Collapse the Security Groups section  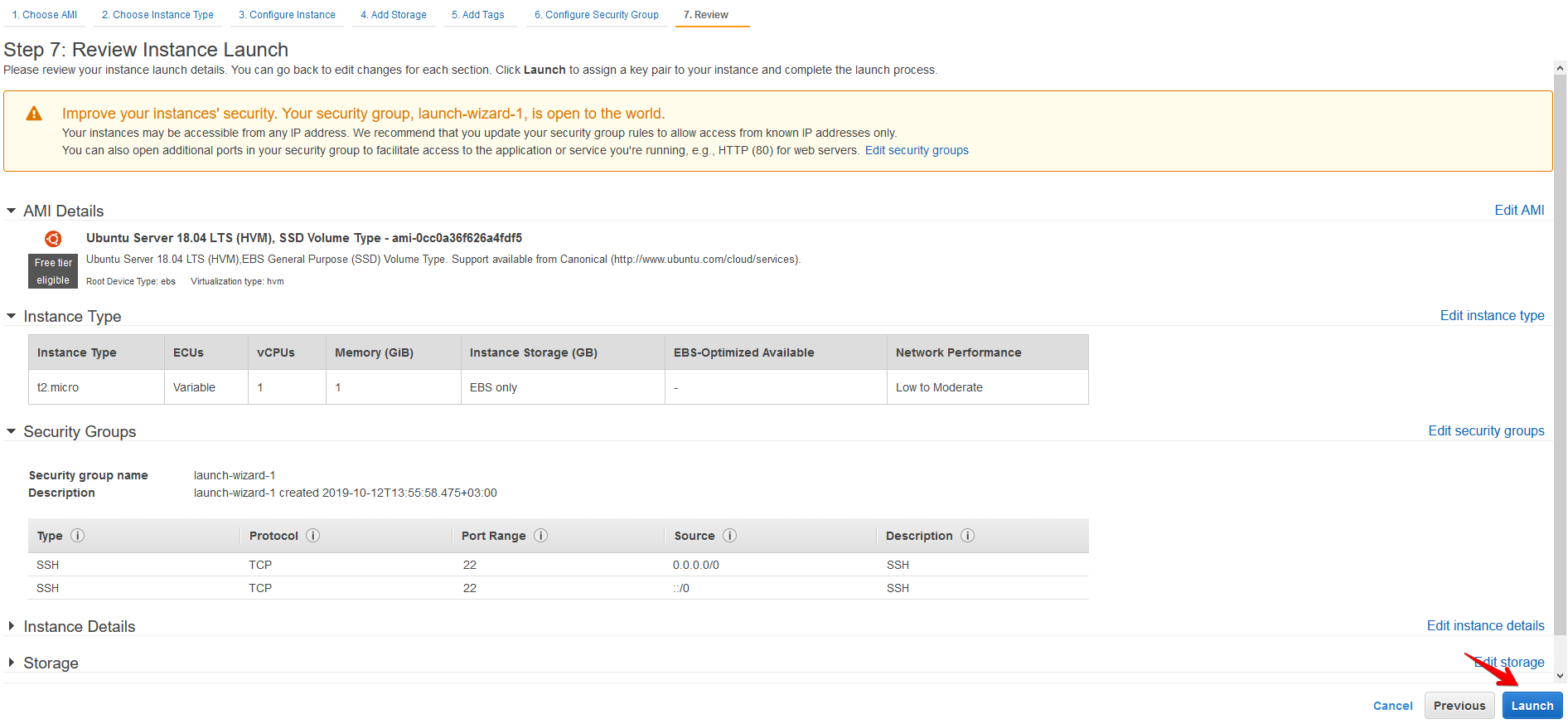(12, 431)
